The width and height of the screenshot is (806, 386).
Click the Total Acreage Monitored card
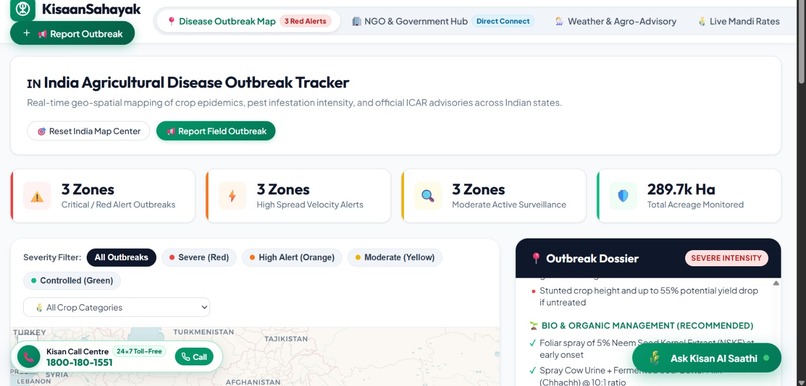tap(689, 196)
